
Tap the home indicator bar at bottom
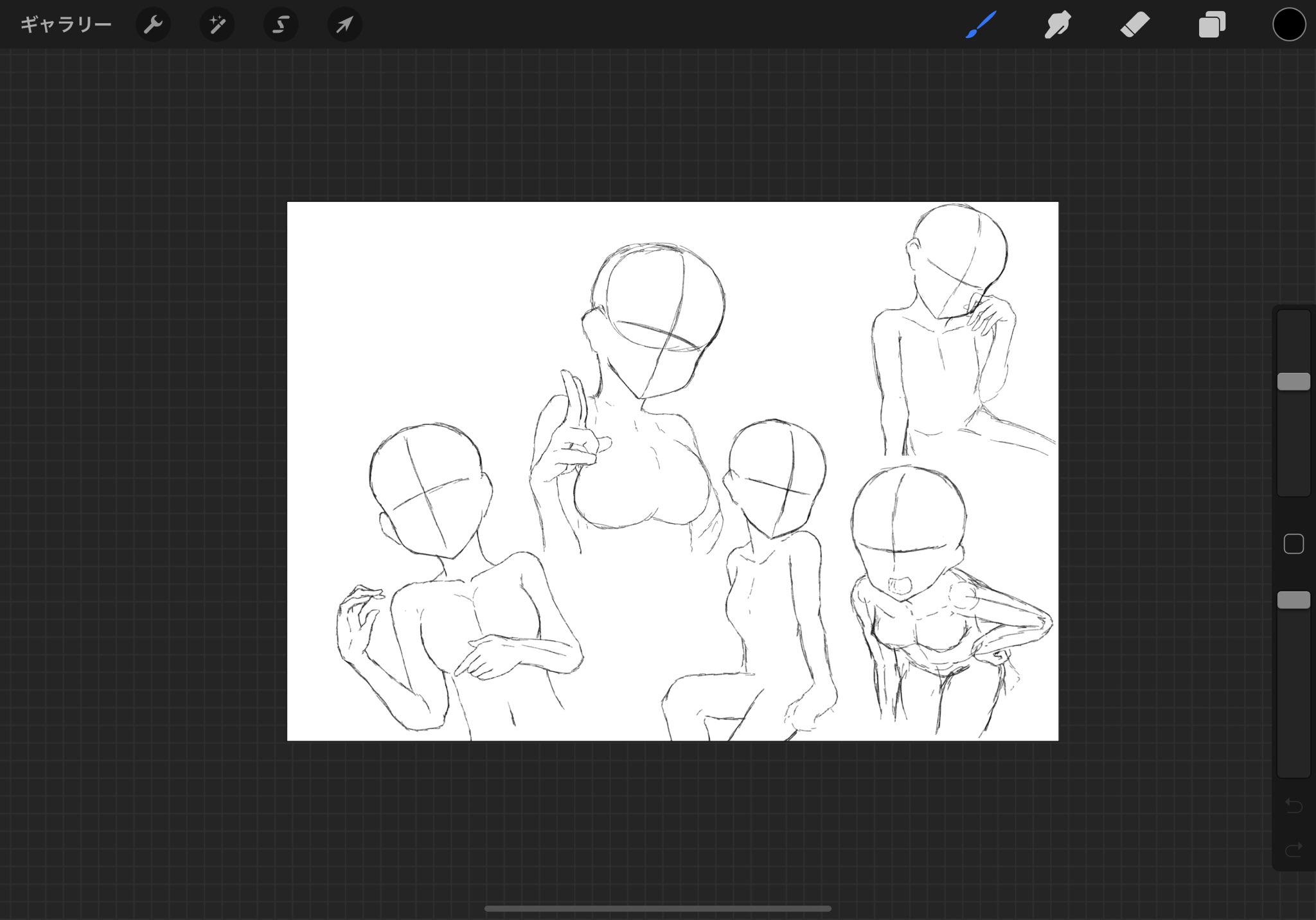(x=657, y=908)
